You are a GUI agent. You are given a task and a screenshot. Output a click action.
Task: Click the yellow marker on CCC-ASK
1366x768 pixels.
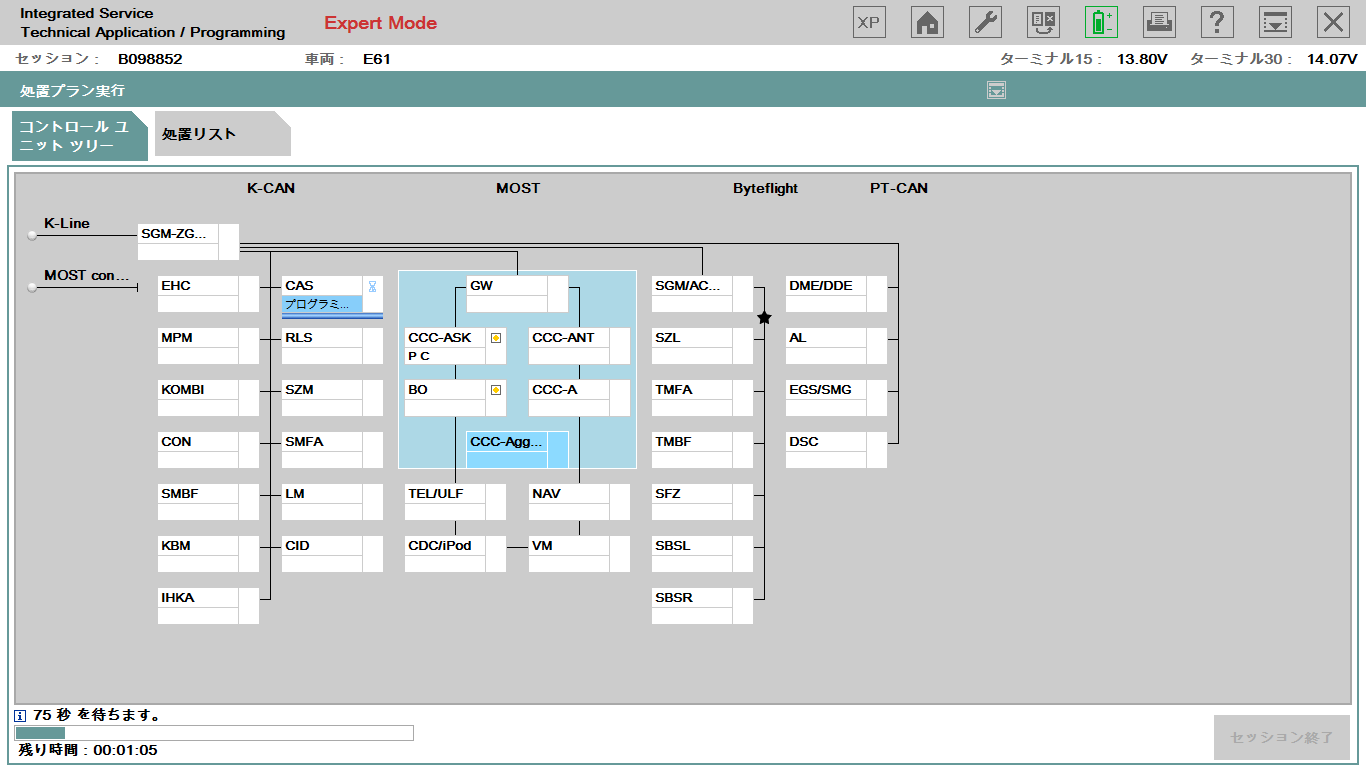click(x=495, y=338)
